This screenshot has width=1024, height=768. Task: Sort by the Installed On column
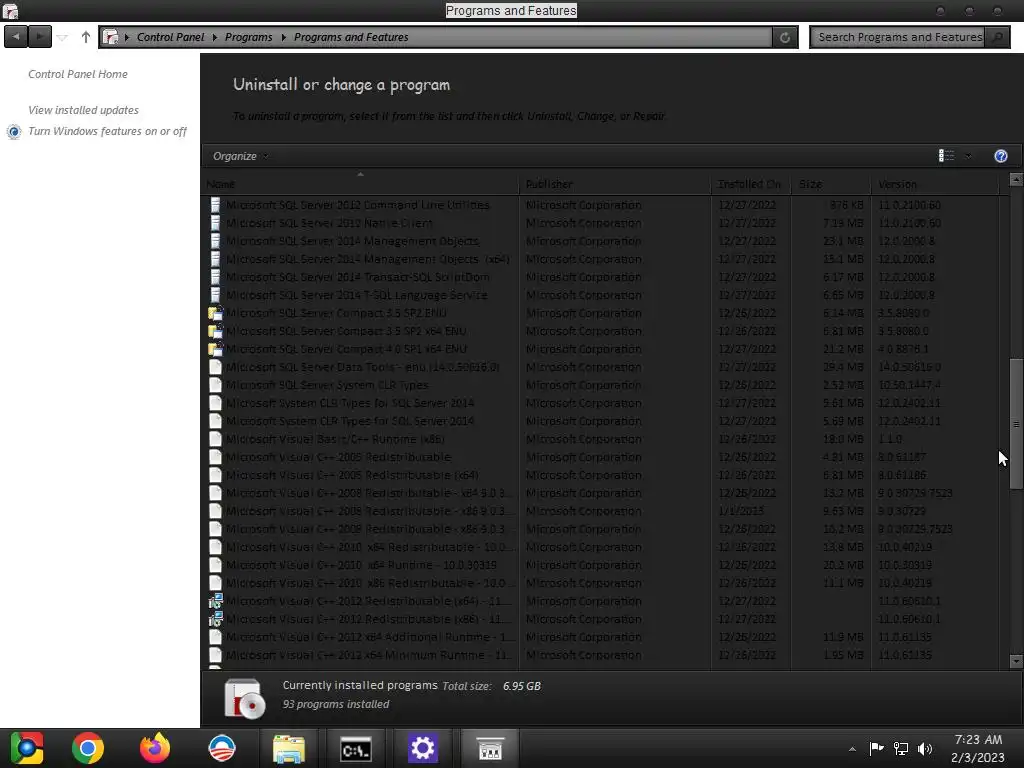[751, 184]
